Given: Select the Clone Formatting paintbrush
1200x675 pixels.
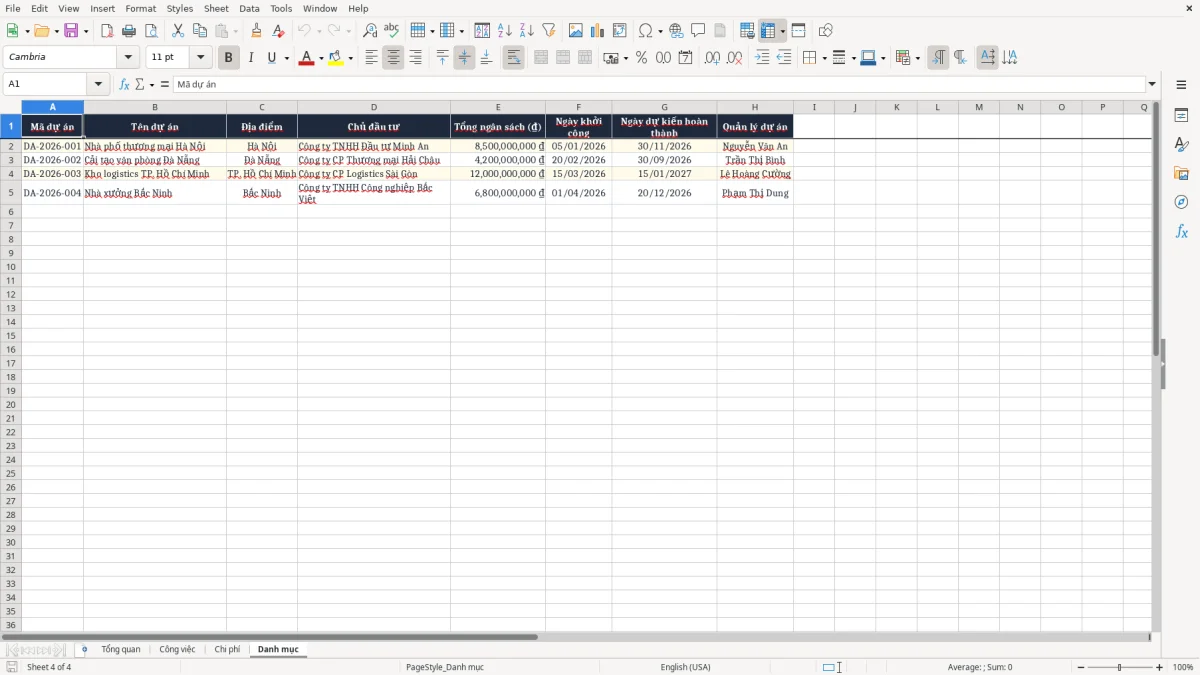Looking at the screenshot, I should 257,31.
